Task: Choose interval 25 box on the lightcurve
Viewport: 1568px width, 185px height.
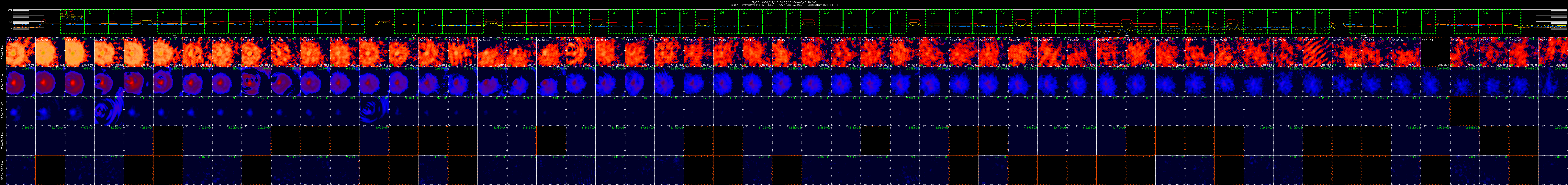Action: [751, 21]
